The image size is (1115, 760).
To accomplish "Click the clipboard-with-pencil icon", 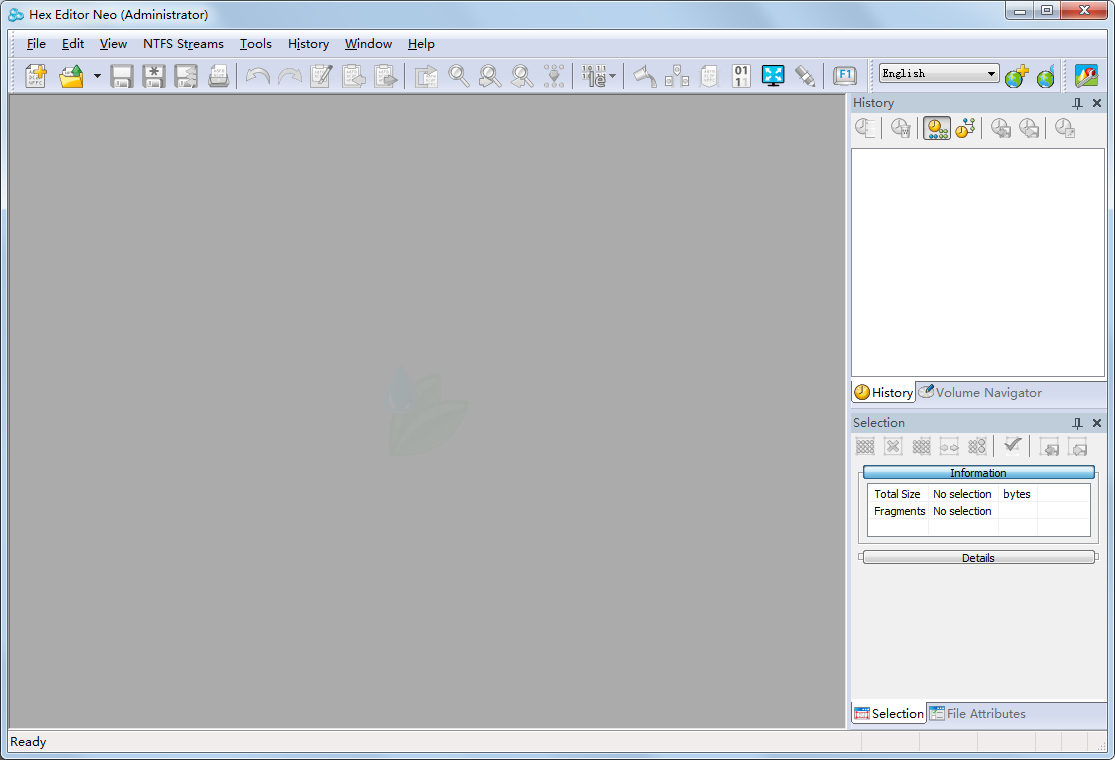I will pyautogui.click(x=321, y=75).
